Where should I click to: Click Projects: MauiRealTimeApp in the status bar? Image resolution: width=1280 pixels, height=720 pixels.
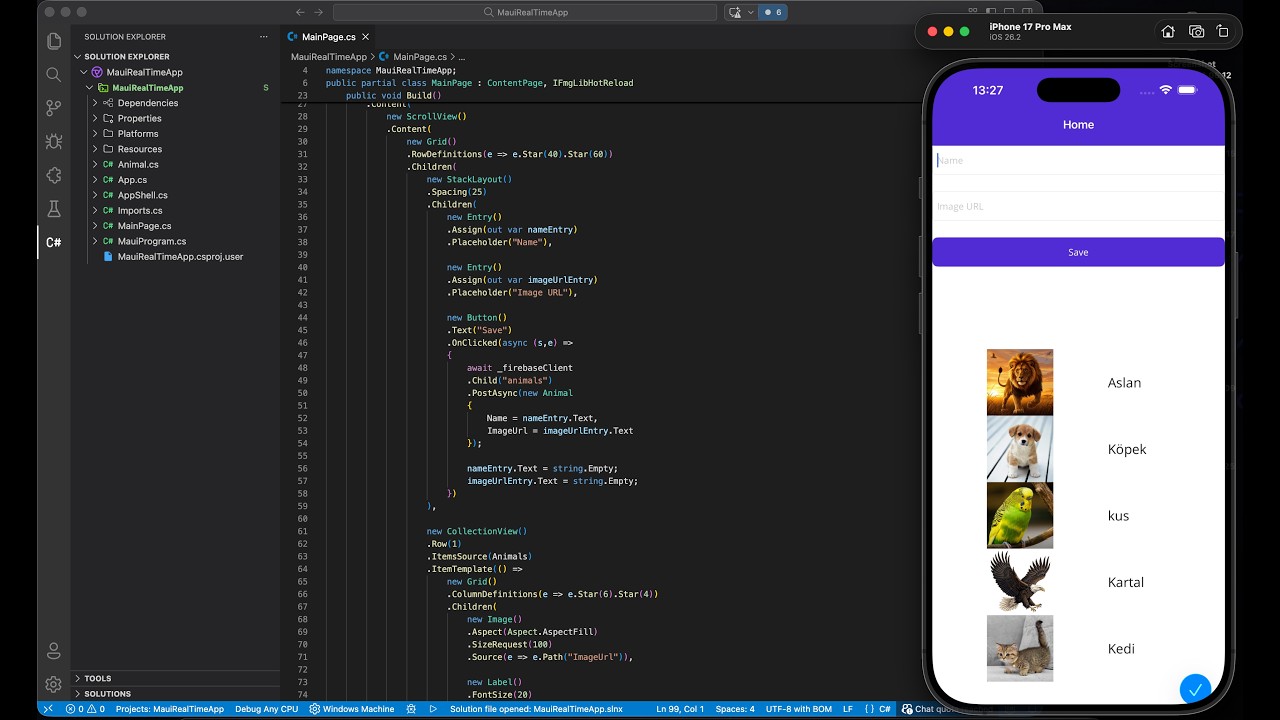point(170,709)
